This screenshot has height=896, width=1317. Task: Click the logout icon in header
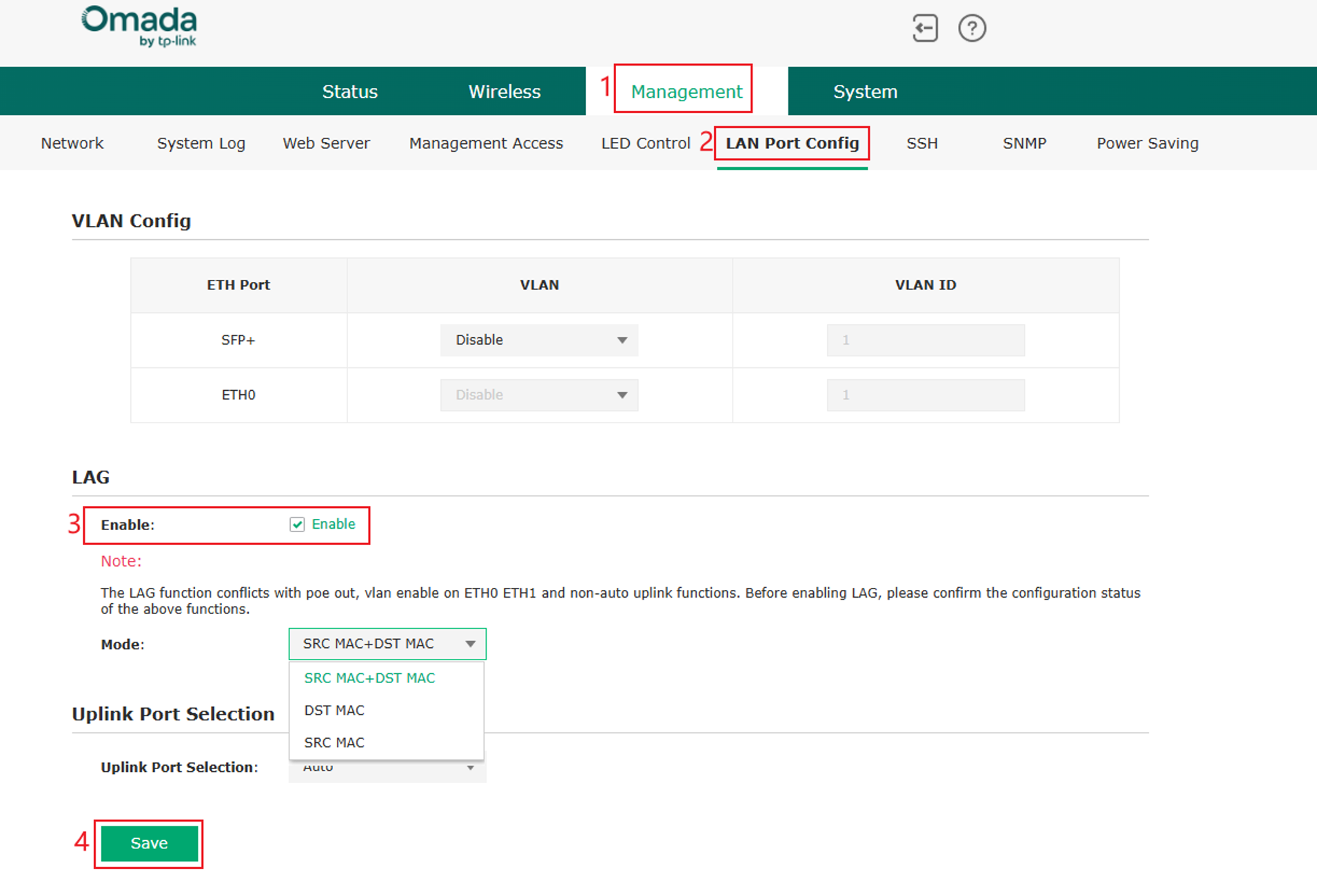925,28
